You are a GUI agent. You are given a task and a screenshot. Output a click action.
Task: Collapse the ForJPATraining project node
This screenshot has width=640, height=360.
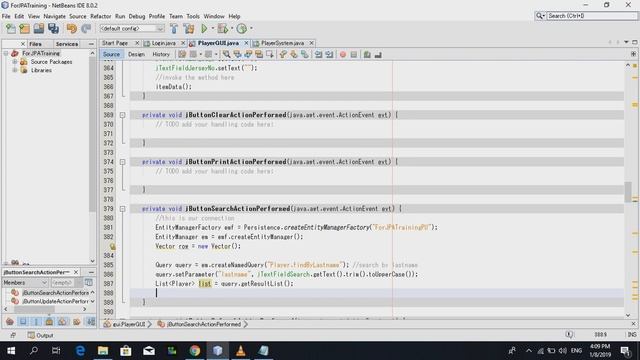(6, 53)
